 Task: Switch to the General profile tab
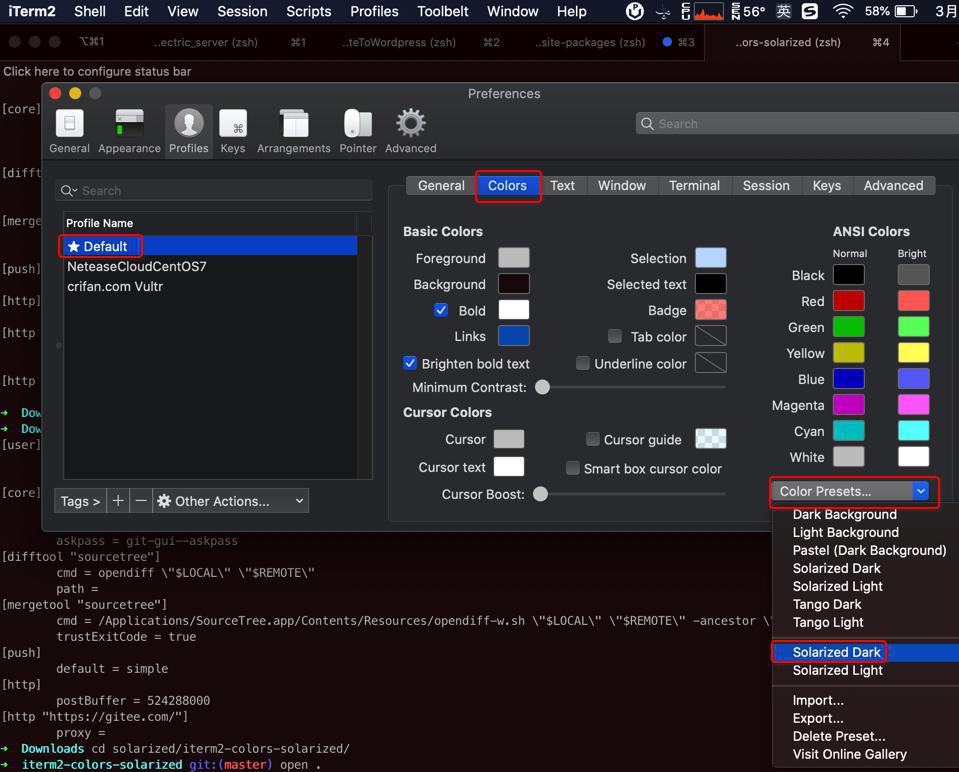441,185
